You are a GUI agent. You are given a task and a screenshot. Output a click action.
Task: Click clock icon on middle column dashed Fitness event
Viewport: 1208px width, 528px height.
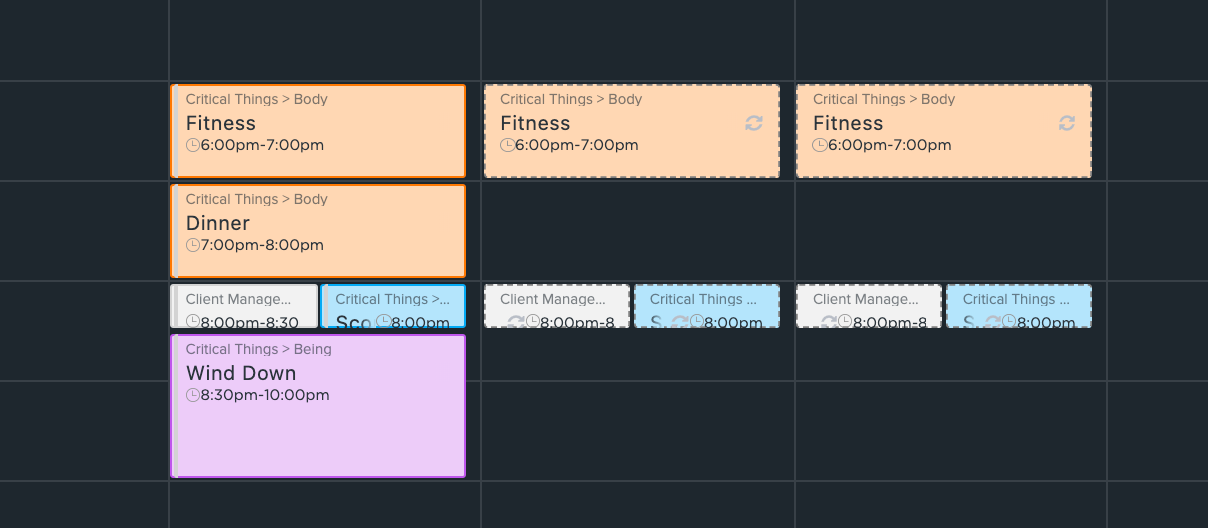[507, 145]
